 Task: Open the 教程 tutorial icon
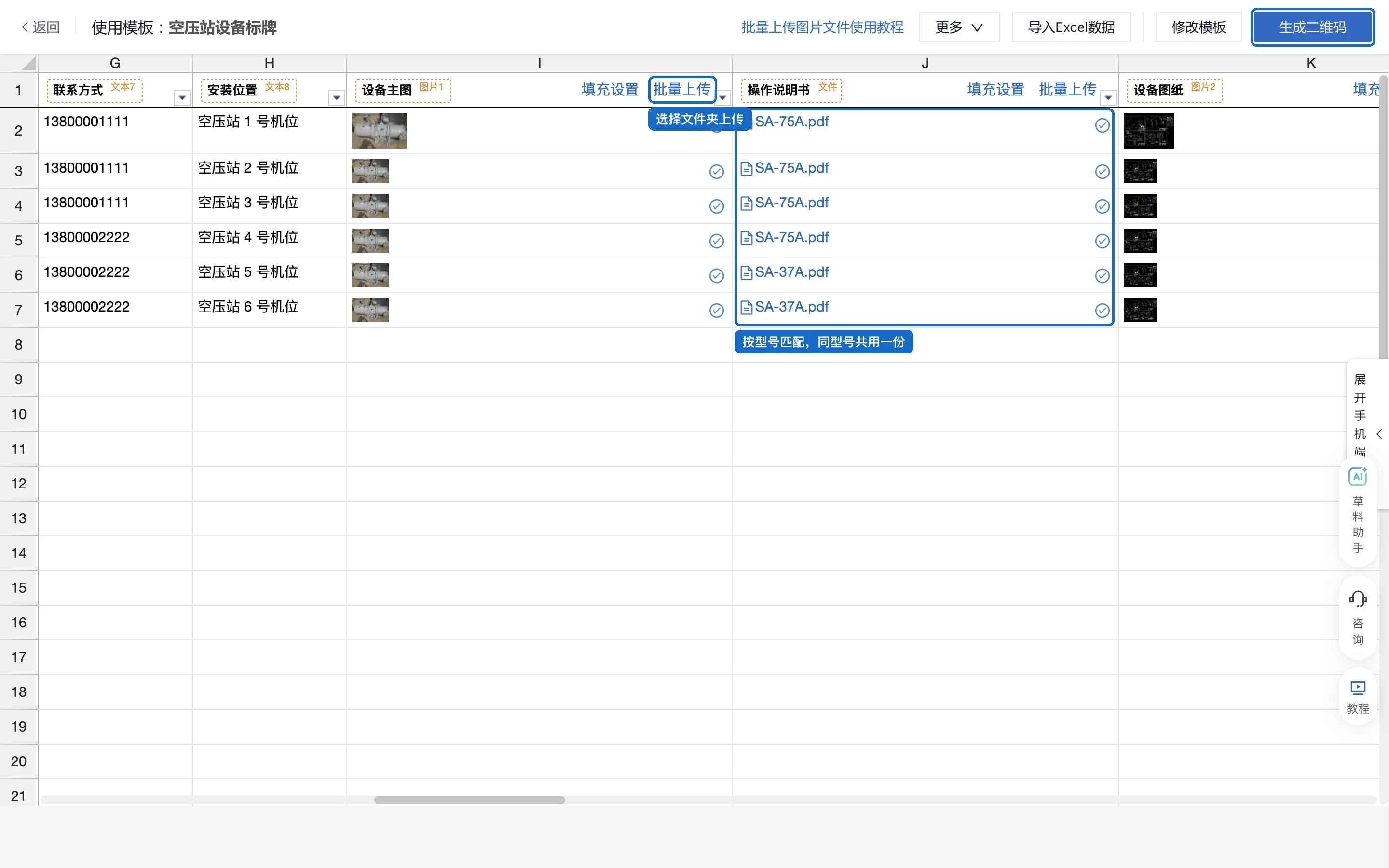[1358, 697]
